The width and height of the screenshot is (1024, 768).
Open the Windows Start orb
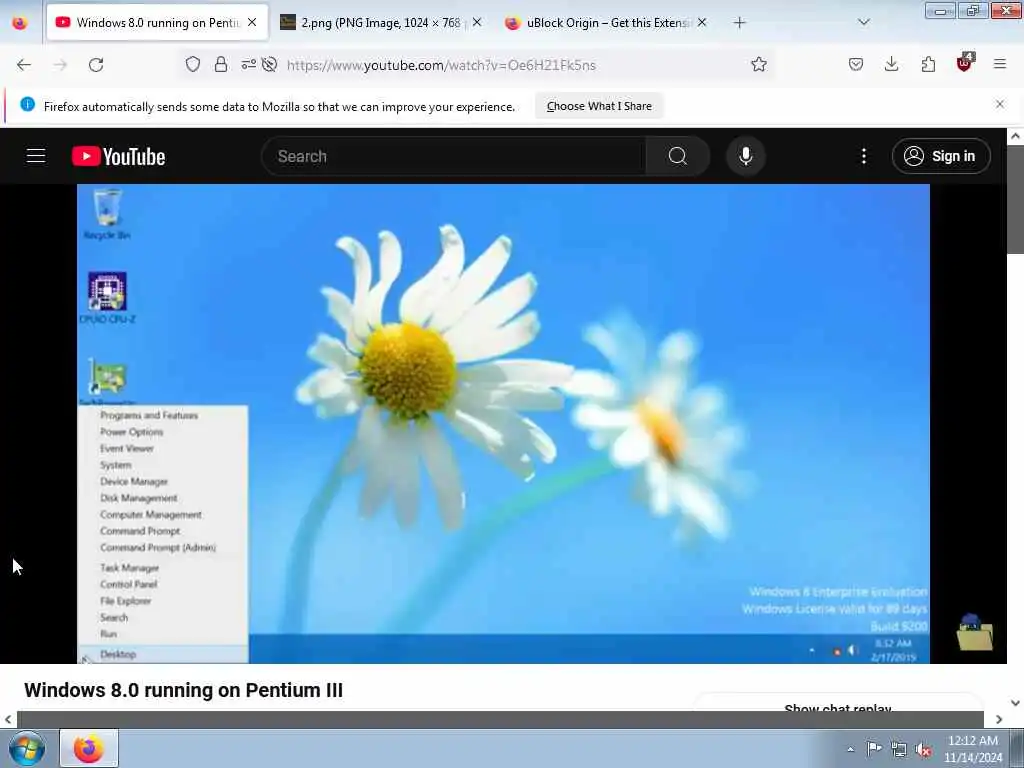pos(27,748)
